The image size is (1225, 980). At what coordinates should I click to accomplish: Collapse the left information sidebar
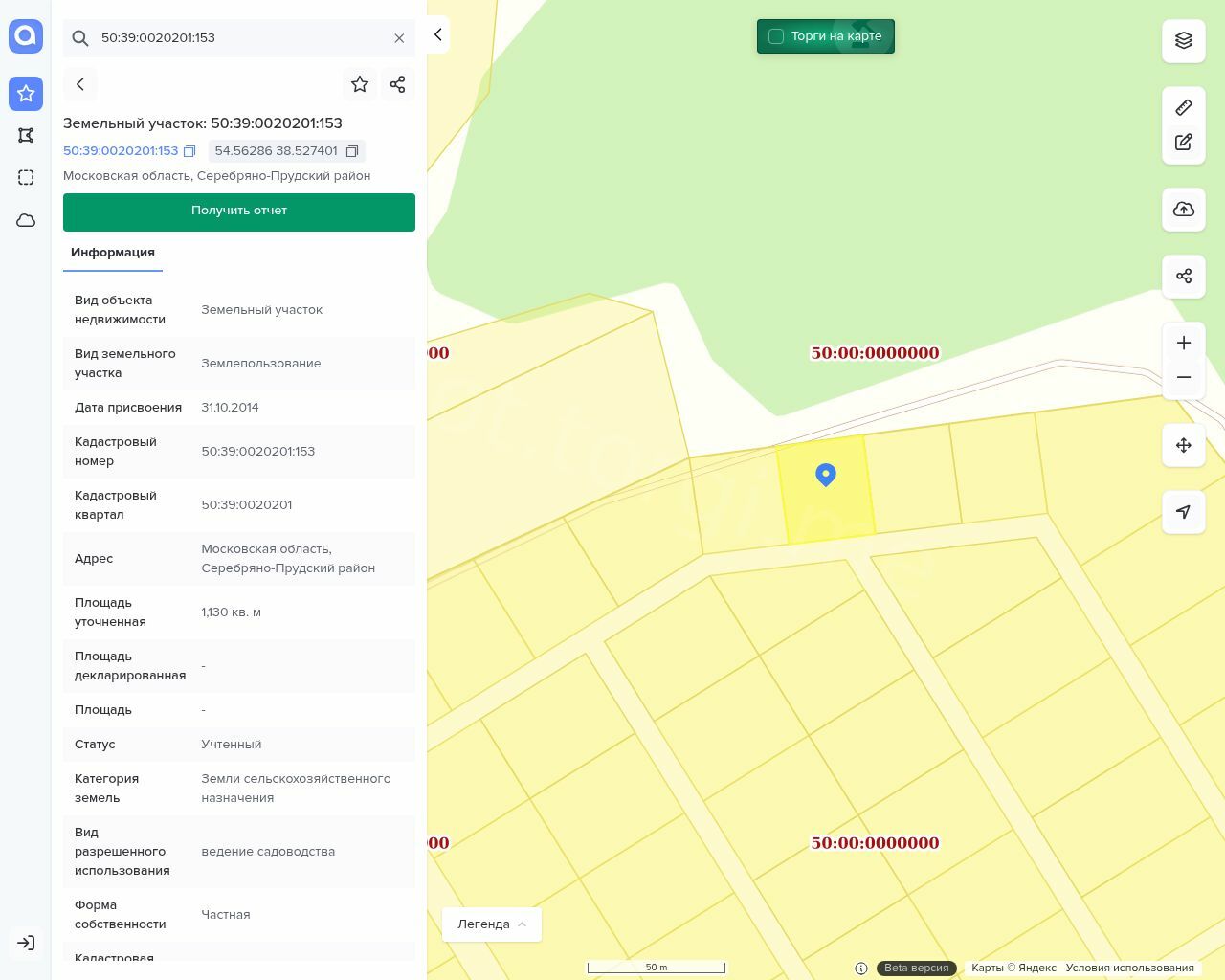437,34
